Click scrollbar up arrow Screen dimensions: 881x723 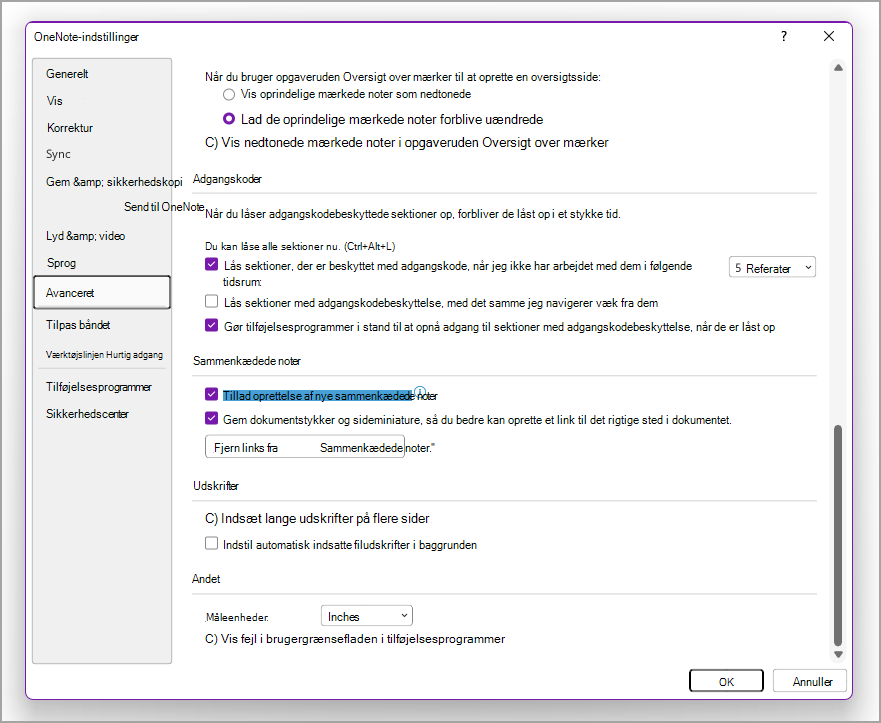click(x=838, y=67)
